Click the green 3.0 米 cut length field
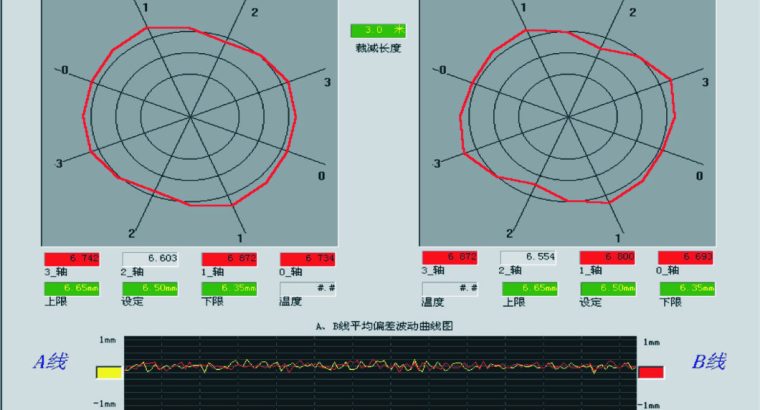 click(x=378, y=31)
